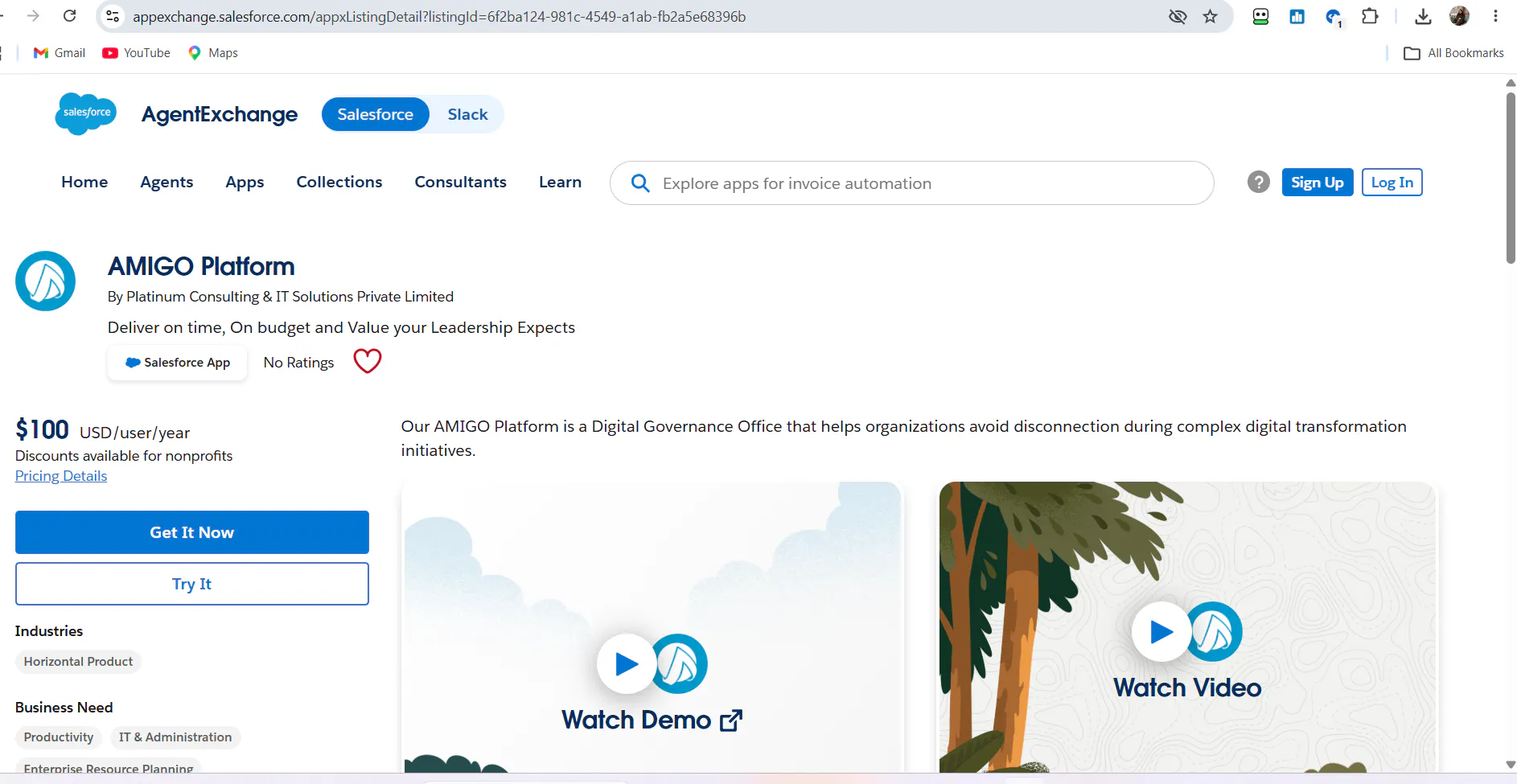Image resolution: width=1517 pixels, height=784 pixels.
Task: Open the Extensions puzzle piece menu
Action: click(x=1370, y=16)
